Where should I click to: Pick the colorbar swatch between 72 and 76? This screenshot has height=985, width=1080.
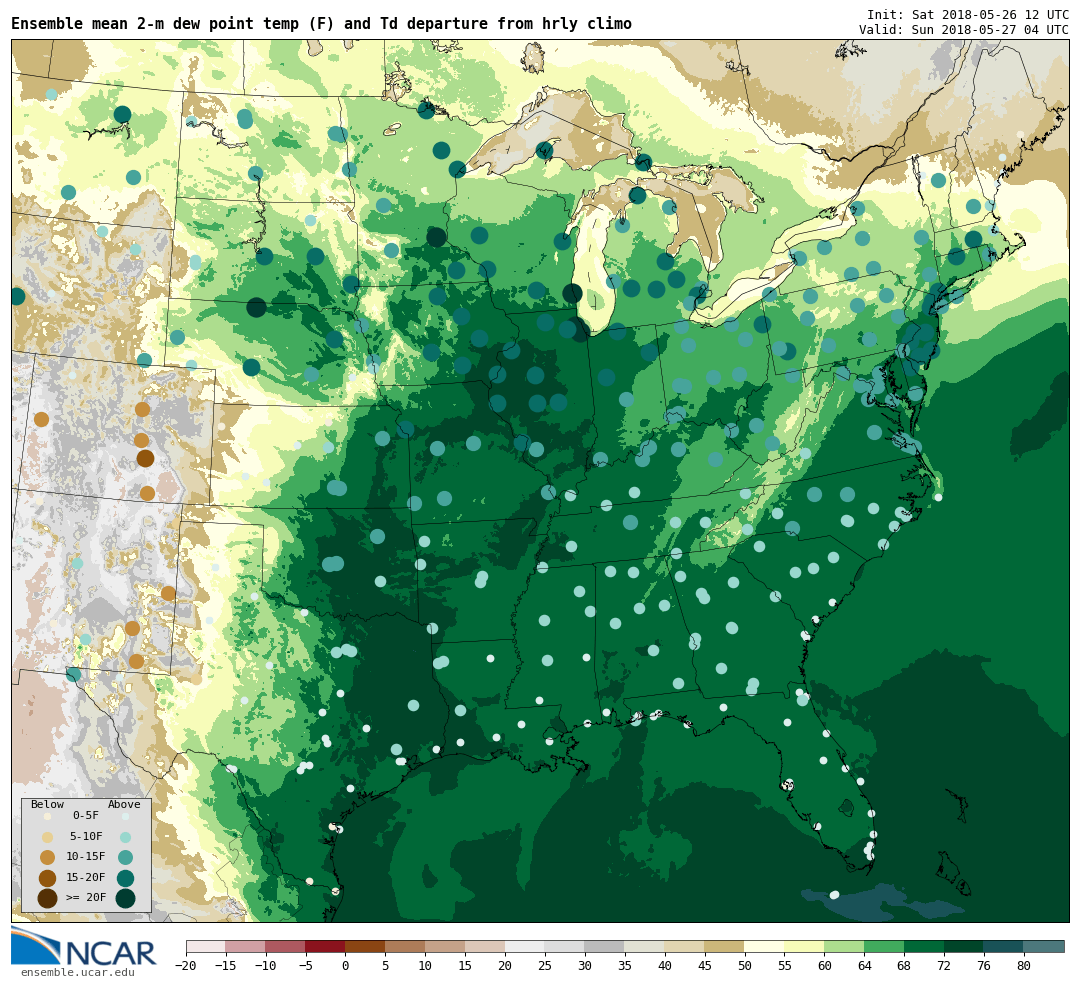[964, 946]
